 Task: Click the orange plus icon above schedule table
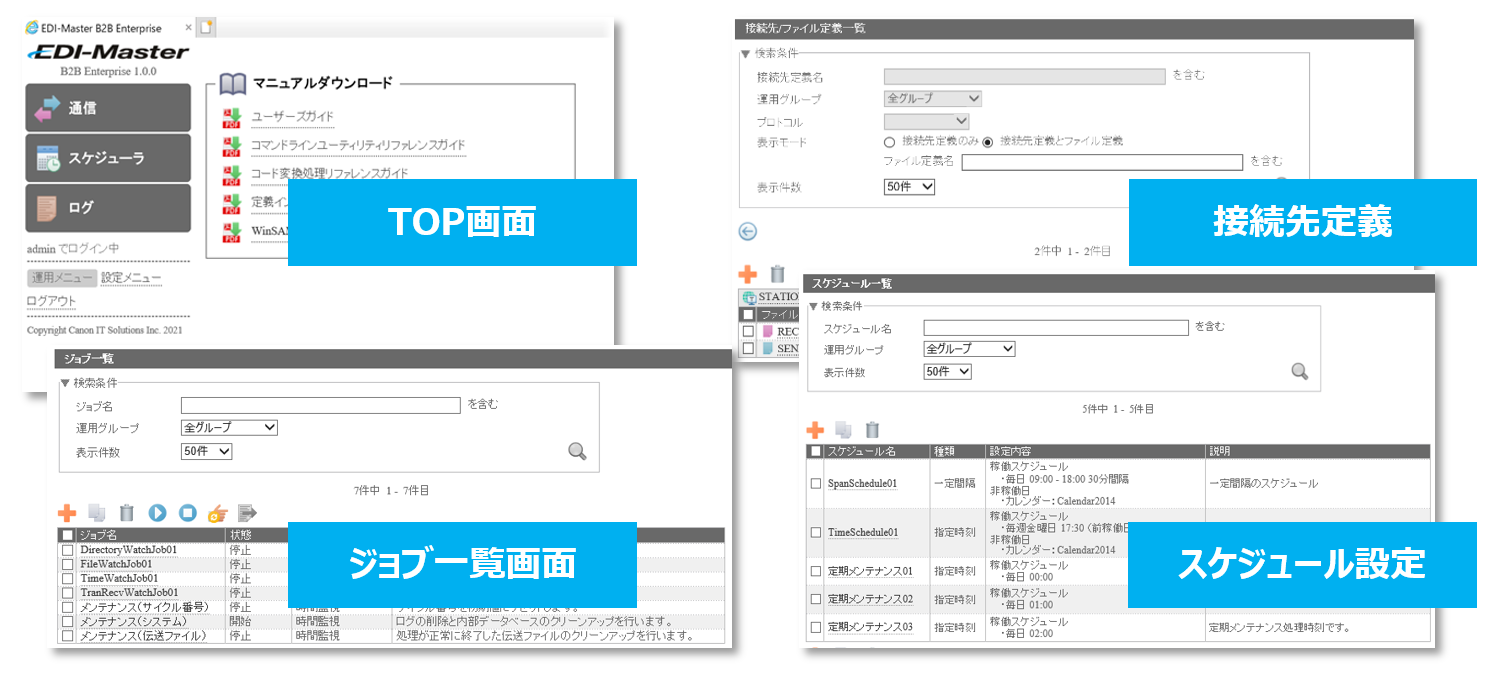coord(815,430)
